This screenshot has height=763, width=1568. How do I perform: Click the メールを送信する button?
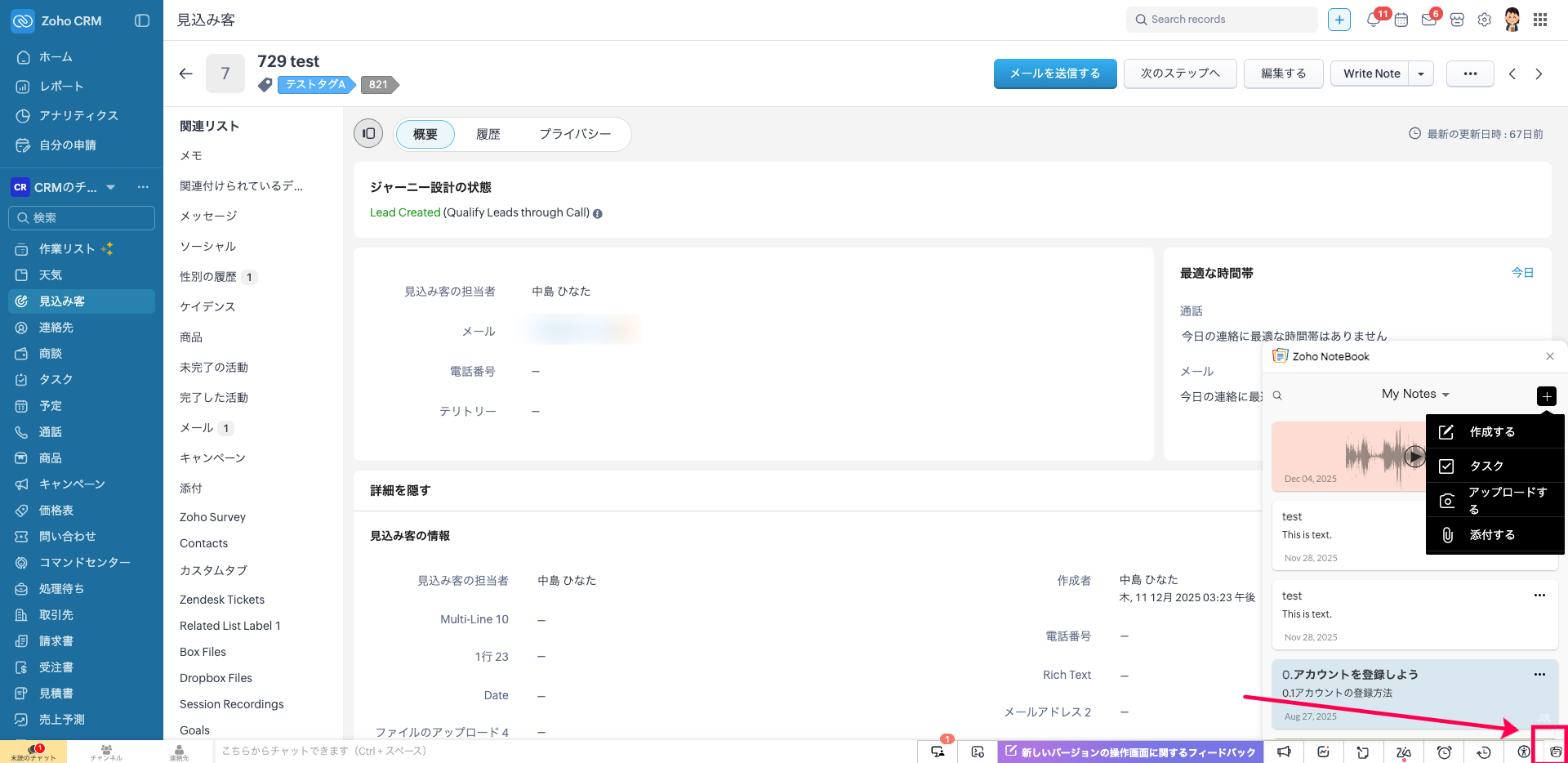(x=1054, y=74)
